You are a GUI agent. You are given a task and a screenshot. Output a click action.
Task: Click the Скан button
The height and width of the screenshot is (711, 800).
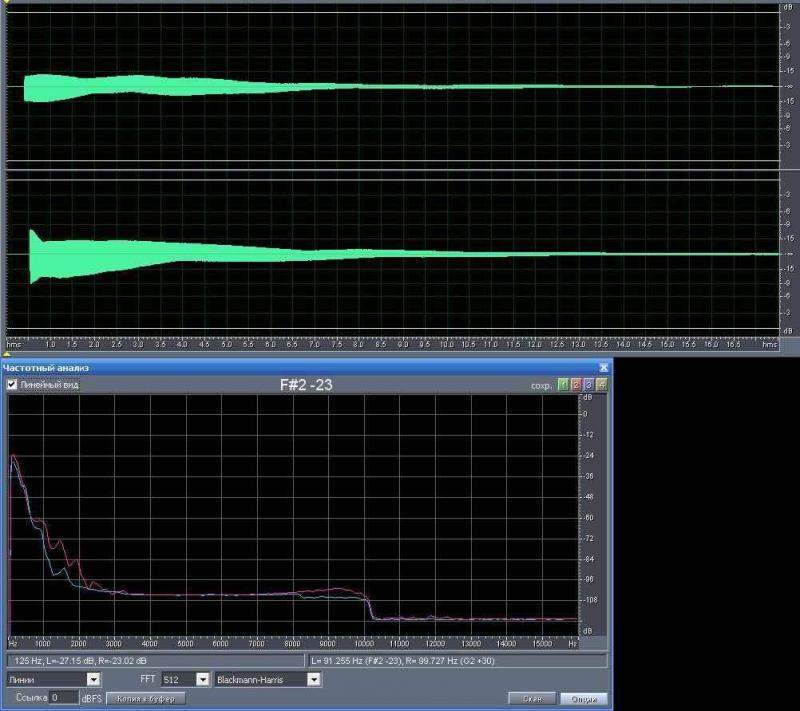tap(532, 699)
